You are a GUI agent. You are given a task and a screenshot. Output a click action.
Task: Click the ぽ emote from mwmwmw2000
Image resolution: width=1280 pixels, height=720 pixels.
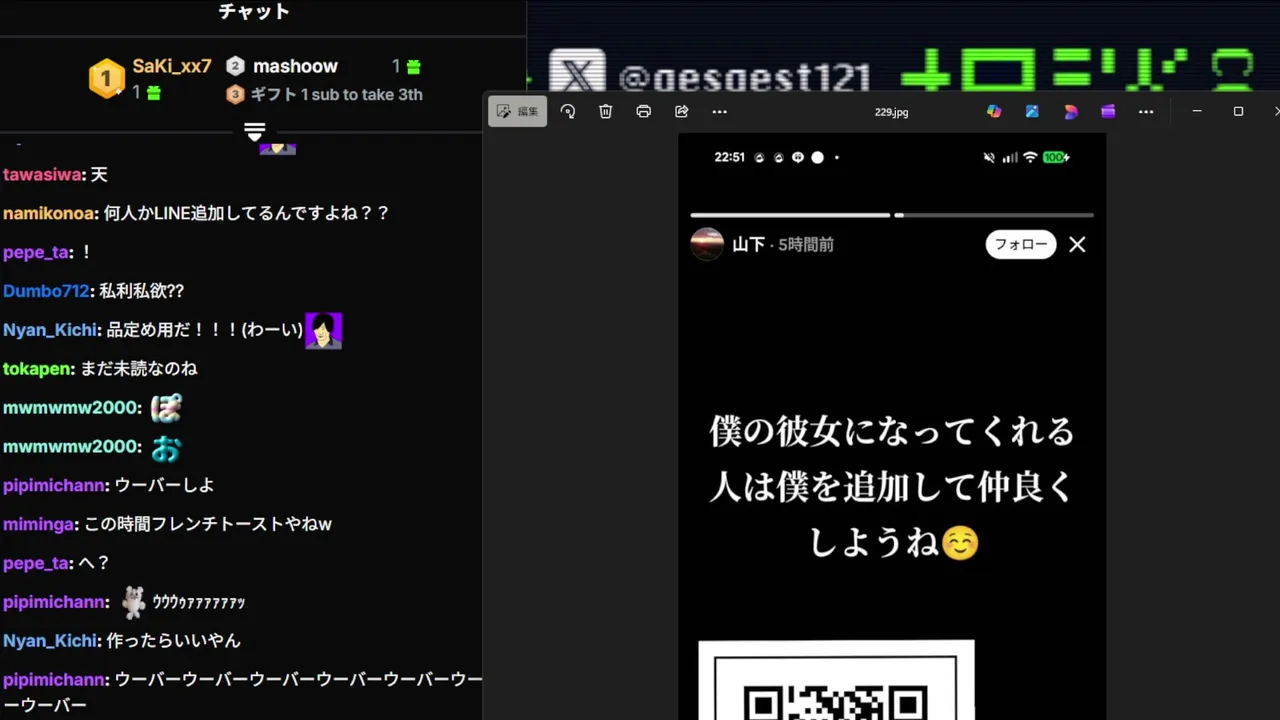[166, 408]
